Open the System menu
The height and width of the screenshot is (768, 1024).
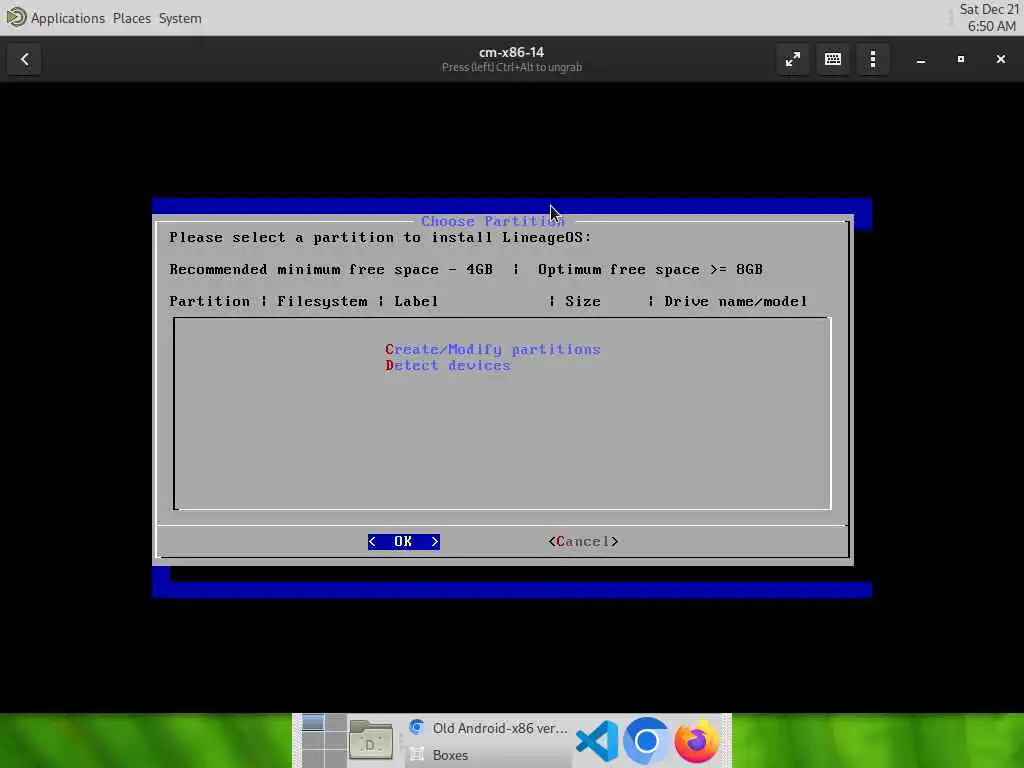coord(180,18)
